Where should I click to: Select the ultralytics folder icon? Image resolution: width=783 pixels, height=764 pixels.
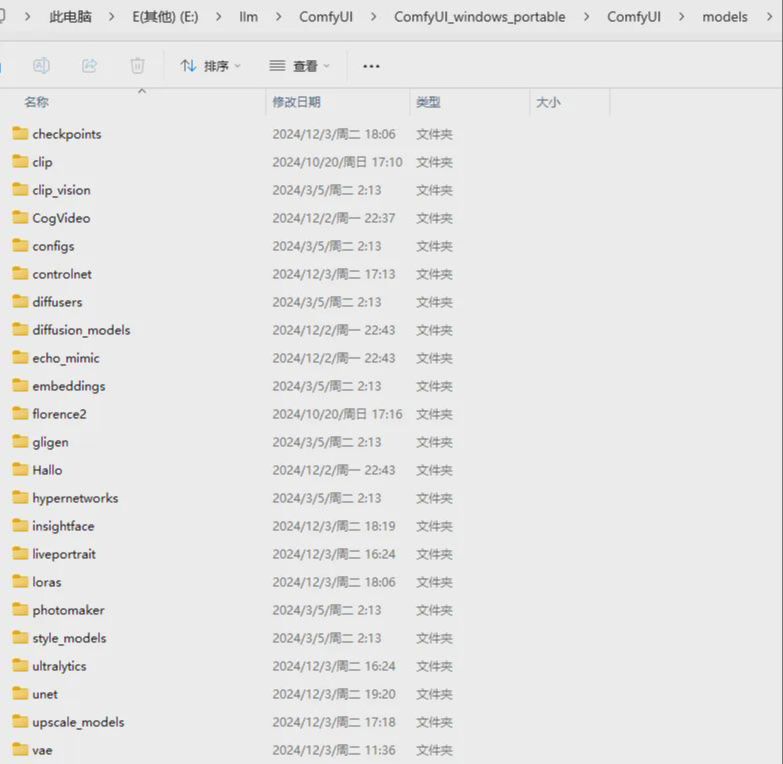click(20, 665)
